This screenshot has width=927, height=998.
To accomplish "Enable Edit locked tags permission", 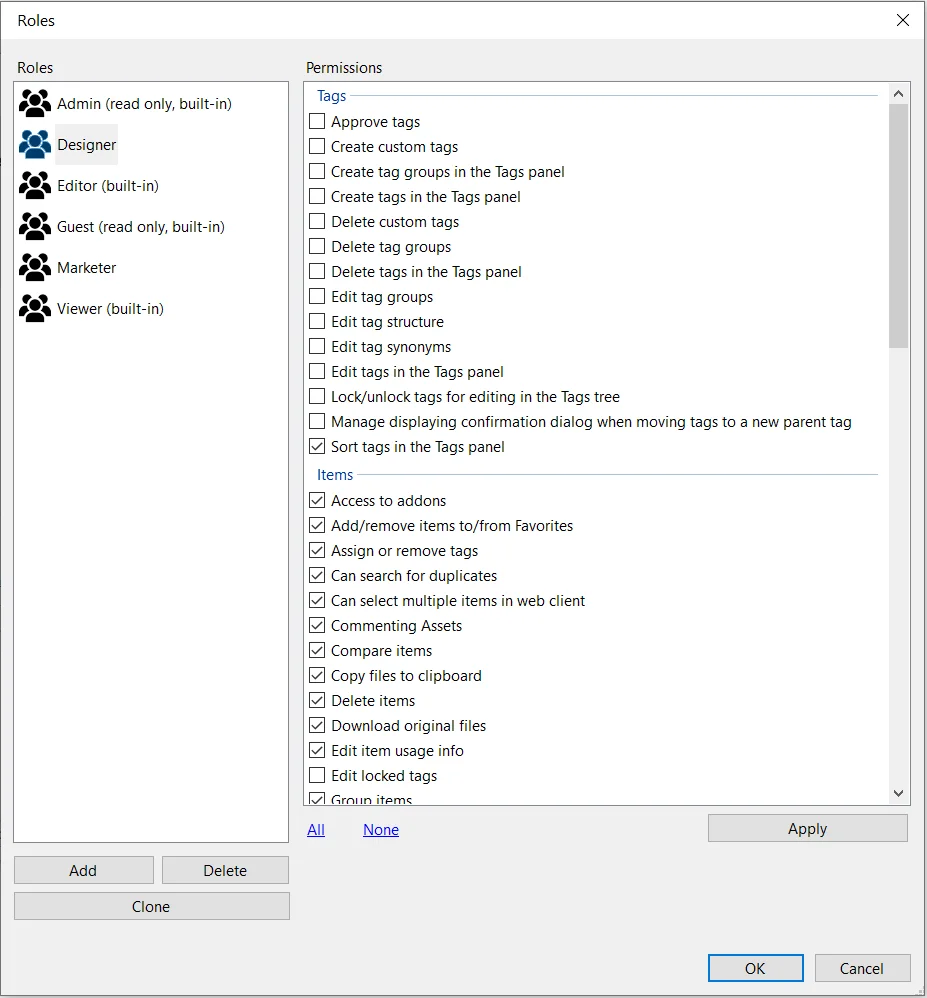I will (317, 775).
